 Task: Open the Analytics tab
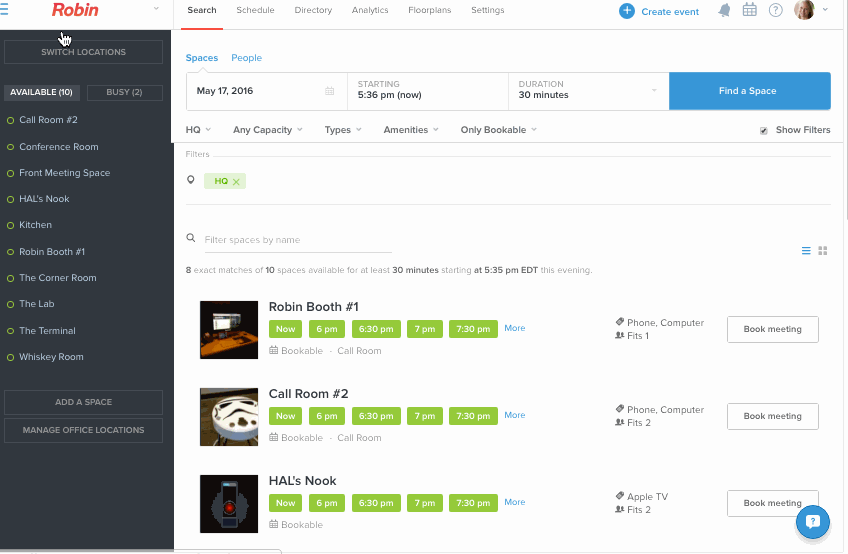coord(370,10)
